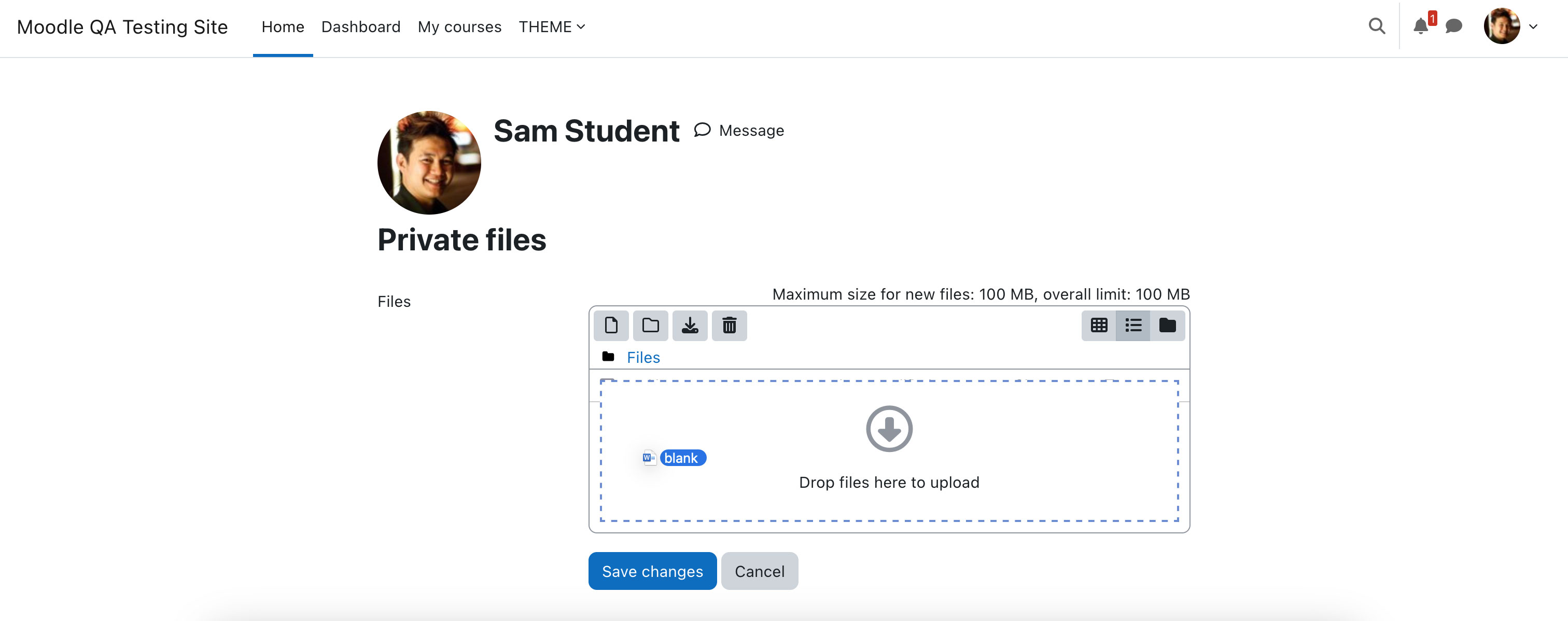The width and height of the screenshot is (1568, 621).
Task: Click the black folder icon beside Files breadcrumb
Action: click(608, 357)
